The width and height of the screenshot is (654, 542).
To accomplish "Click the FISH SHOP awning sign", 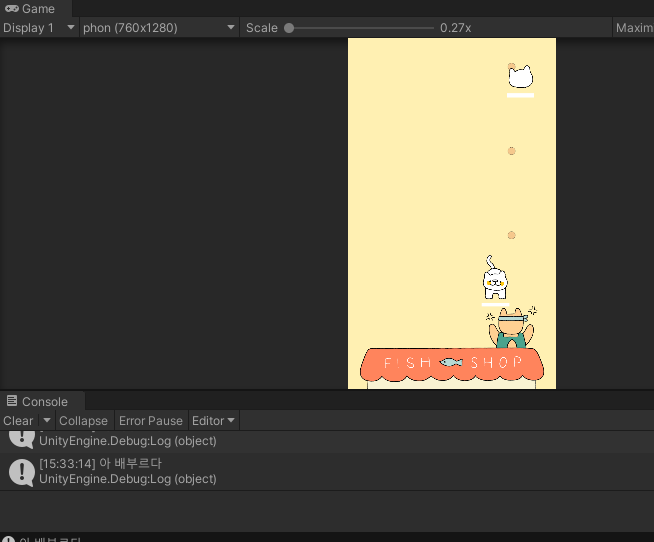I will [x=452, y=364].
